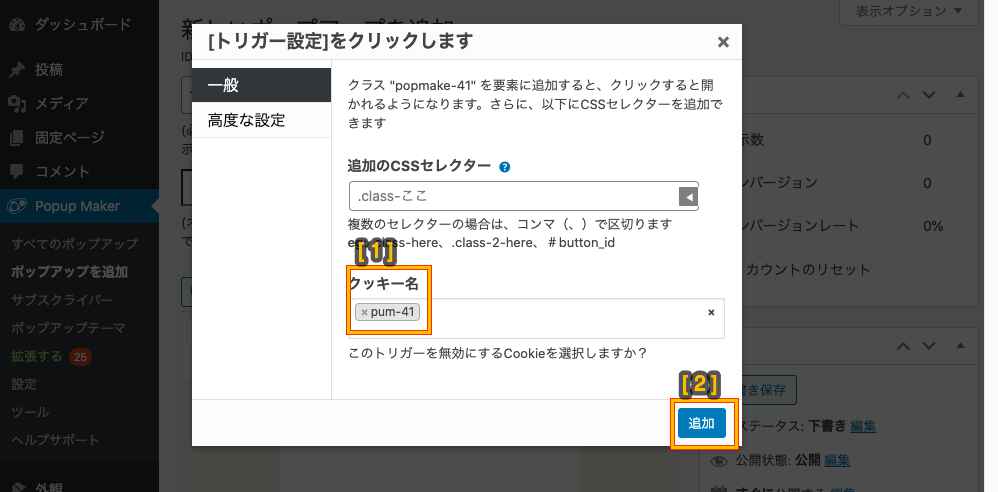Click 編集 link next to ステータス
998x492 pixels.
862,426
